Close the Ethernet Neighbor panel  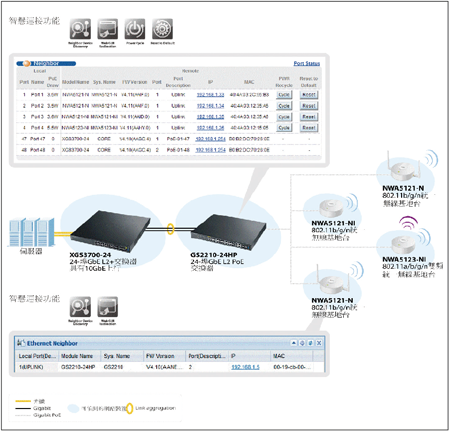click(319, 343)
